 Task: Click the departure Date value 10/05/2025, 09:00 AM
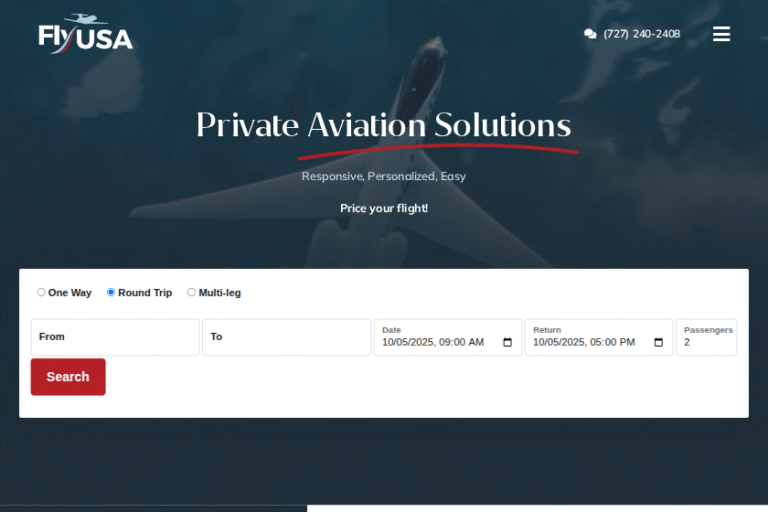click(x=433, y=342)
